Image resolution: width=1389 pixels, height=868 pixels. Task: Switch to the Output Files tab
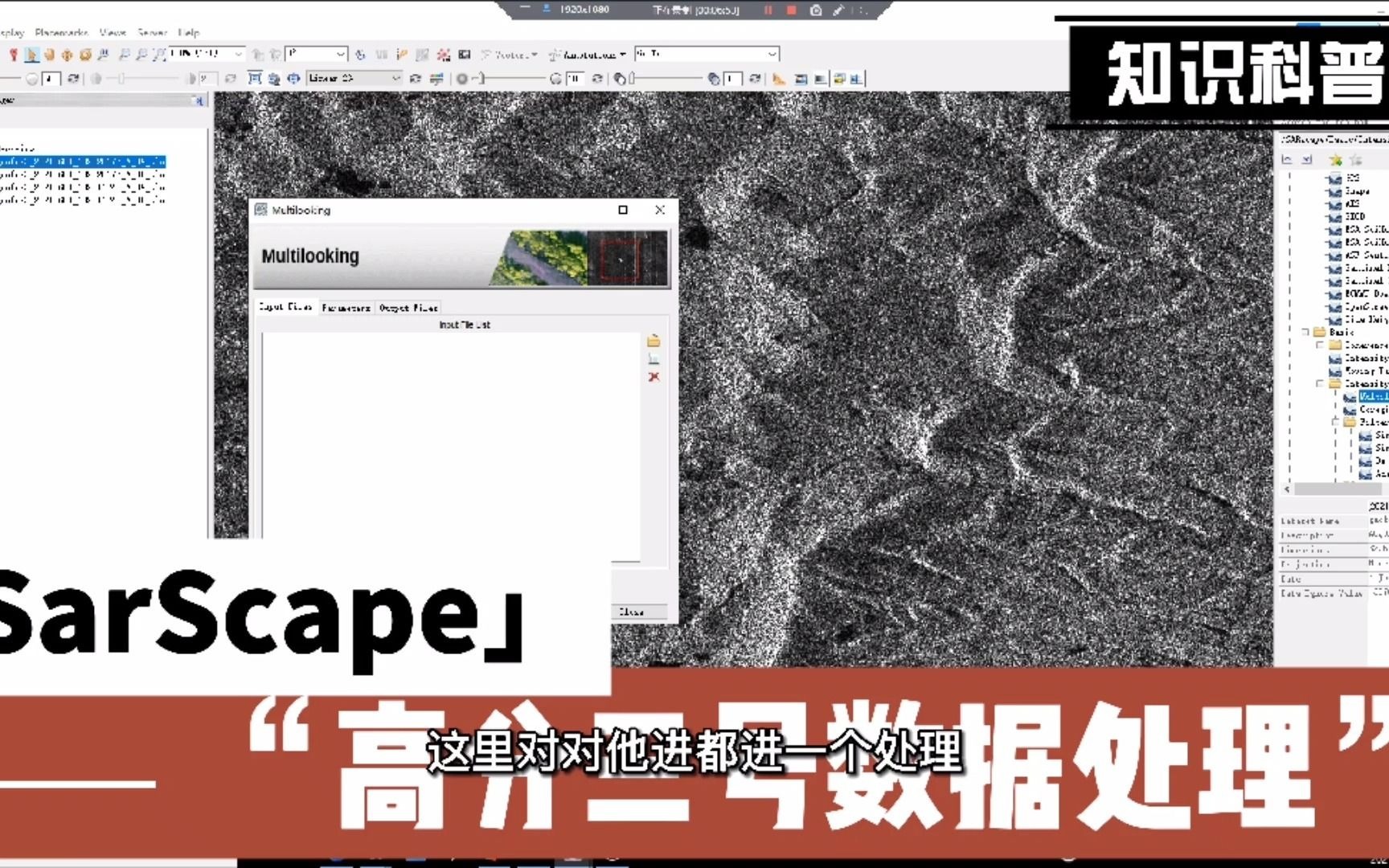(408, 307)
